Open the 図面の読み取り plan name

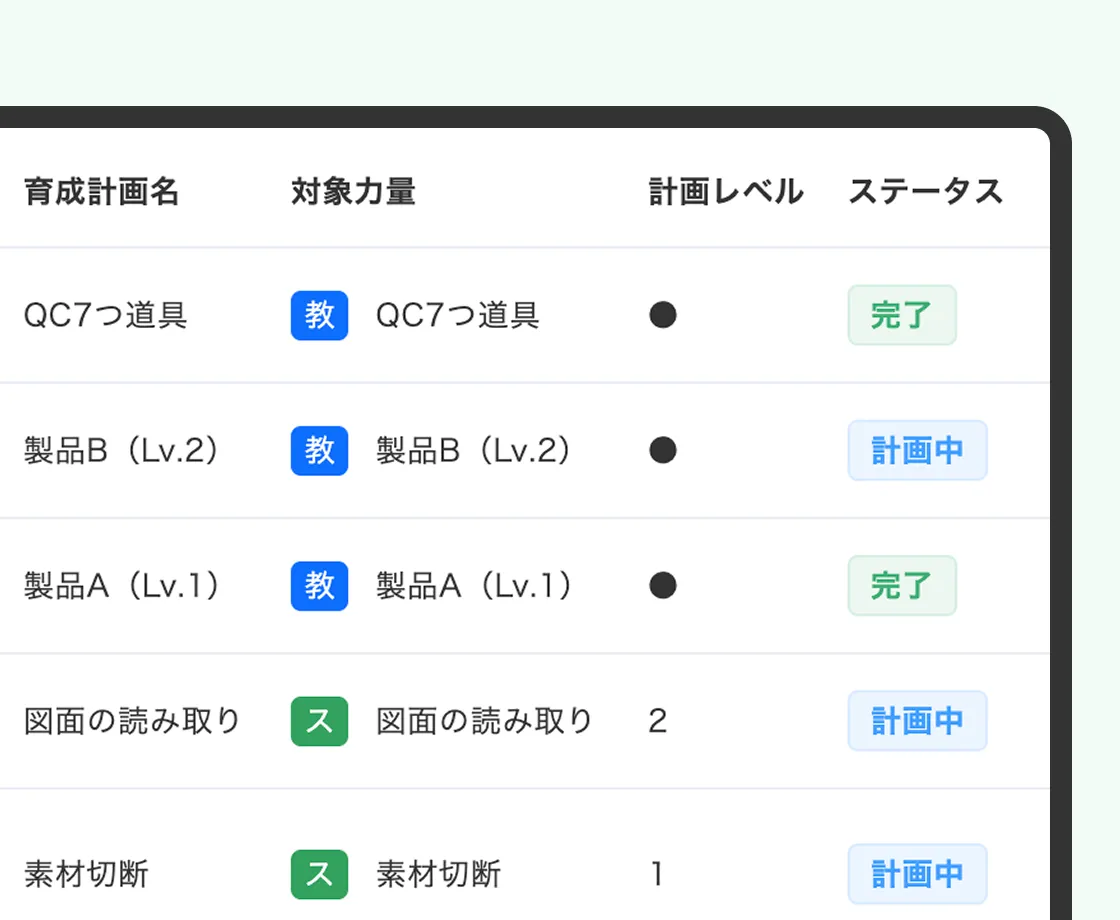[132, 721]
